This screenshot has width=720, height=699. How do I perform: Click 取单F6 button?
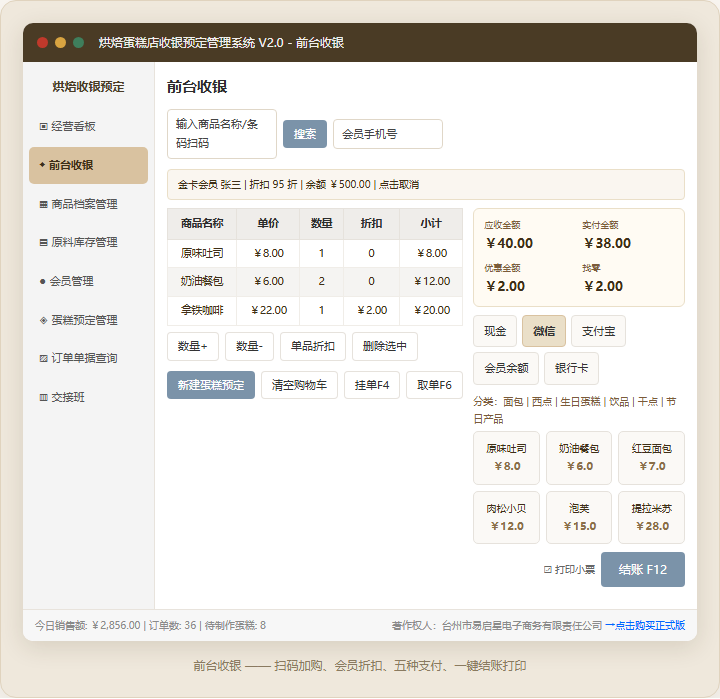point(434,385)
